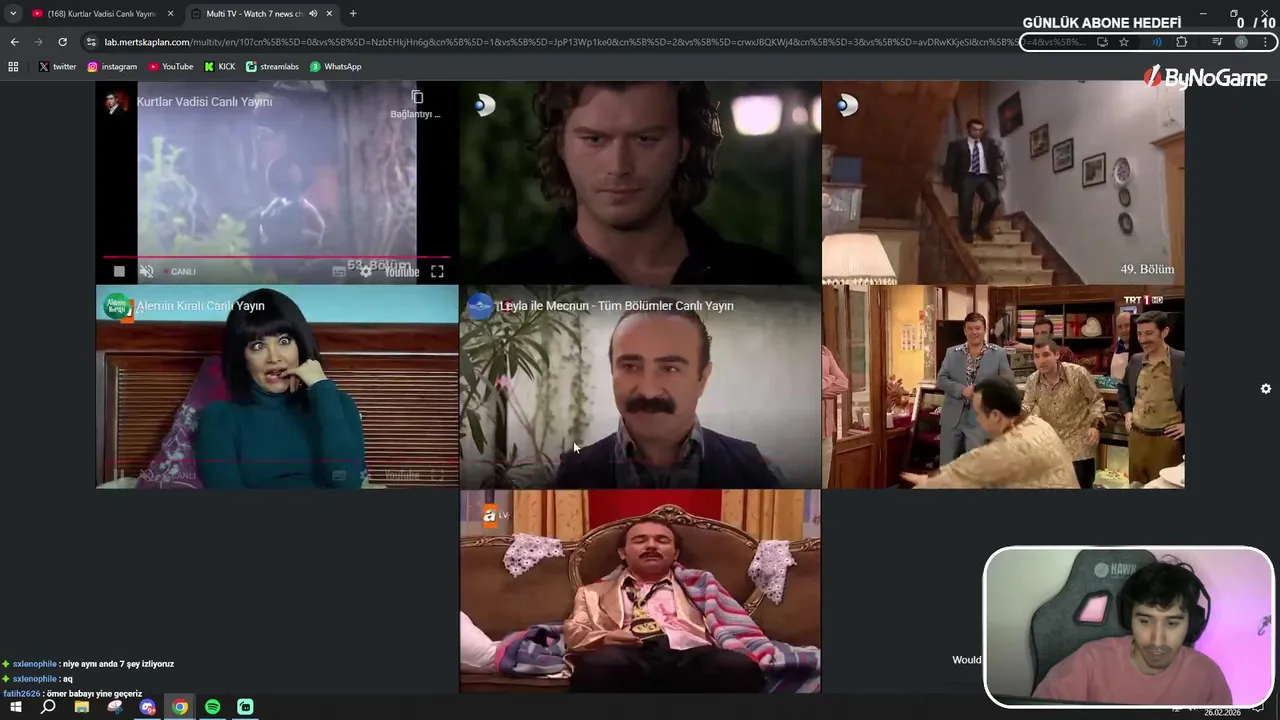Click Leyla ile Mecnun channel avatar
This screenshot has width=1280, height=720.
(x=480, y=306)
